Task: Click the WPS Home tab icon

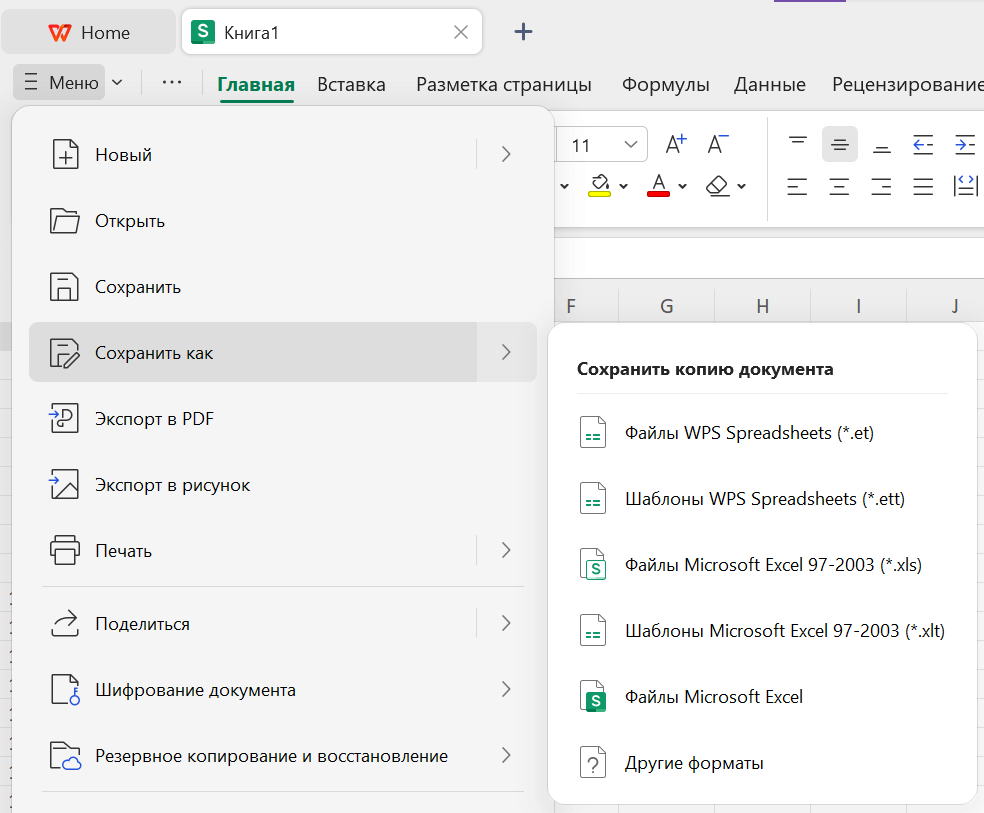Action: [60, 33]
